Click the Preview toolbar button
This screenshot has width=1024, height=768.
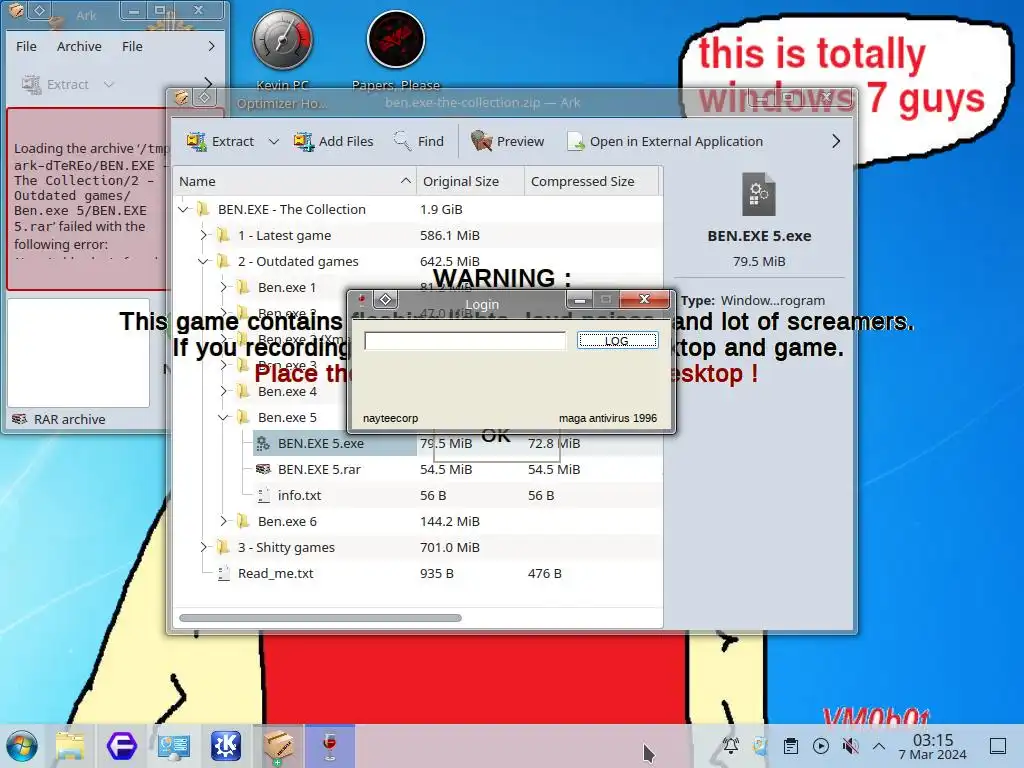pos(507,141)
